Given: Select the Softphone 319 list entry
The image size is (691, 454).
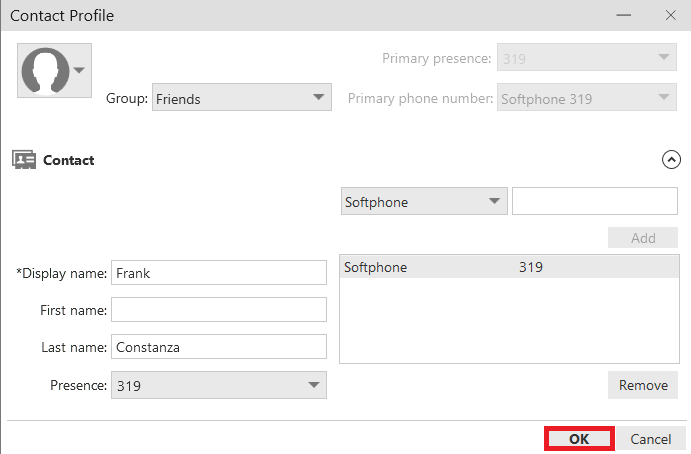Looking at the screenshot, I should pyautogui.click(x=509, y=267).
